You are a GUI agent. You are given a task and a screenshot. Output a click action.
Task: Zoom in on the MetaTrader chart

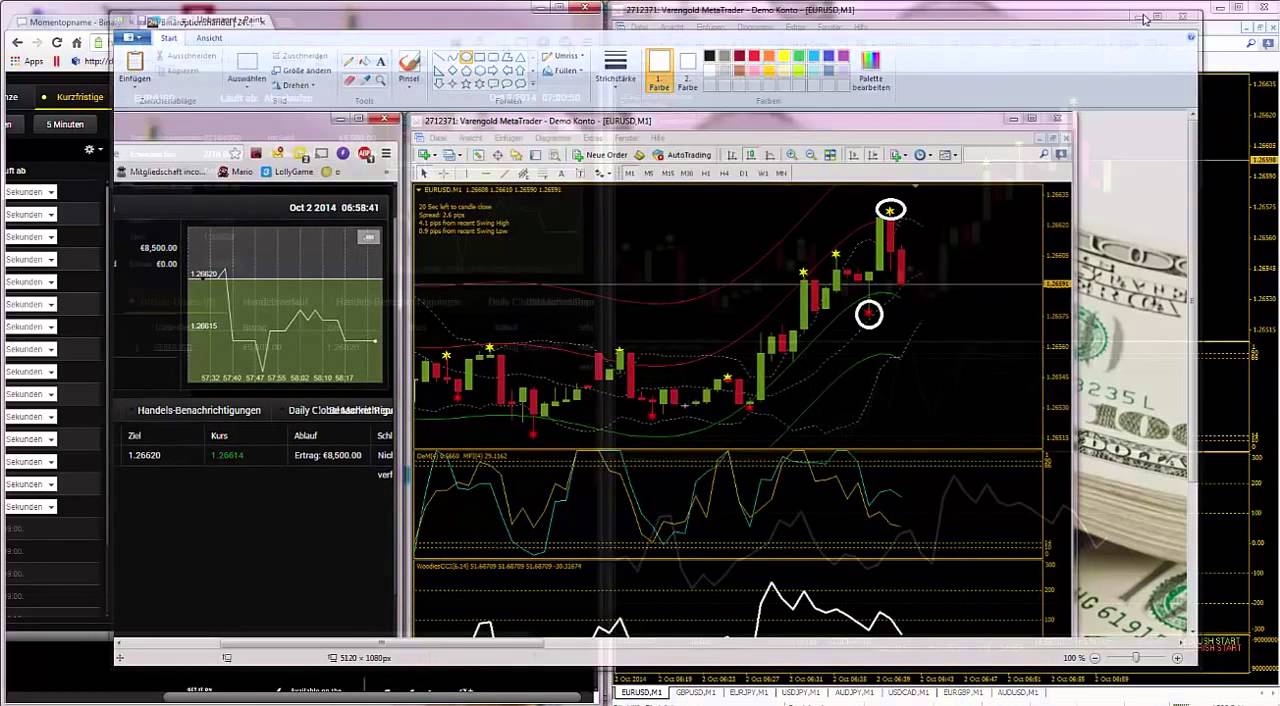[792, 155]
